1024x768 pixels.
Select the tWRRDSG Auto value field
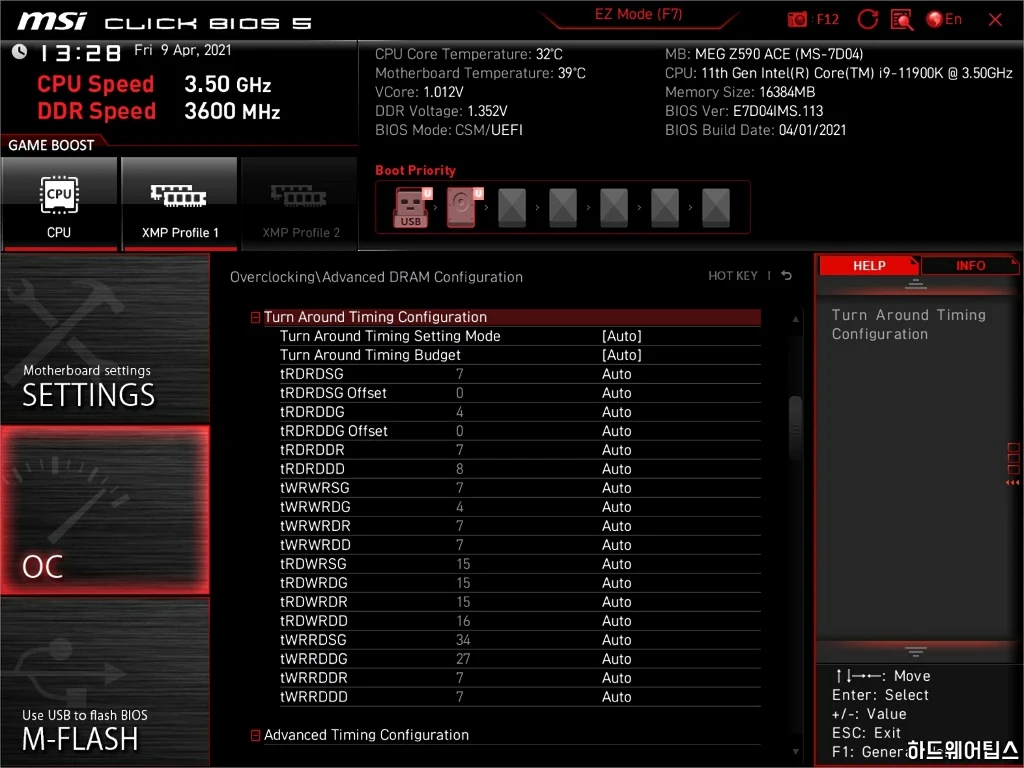click(x=616, y=640)
